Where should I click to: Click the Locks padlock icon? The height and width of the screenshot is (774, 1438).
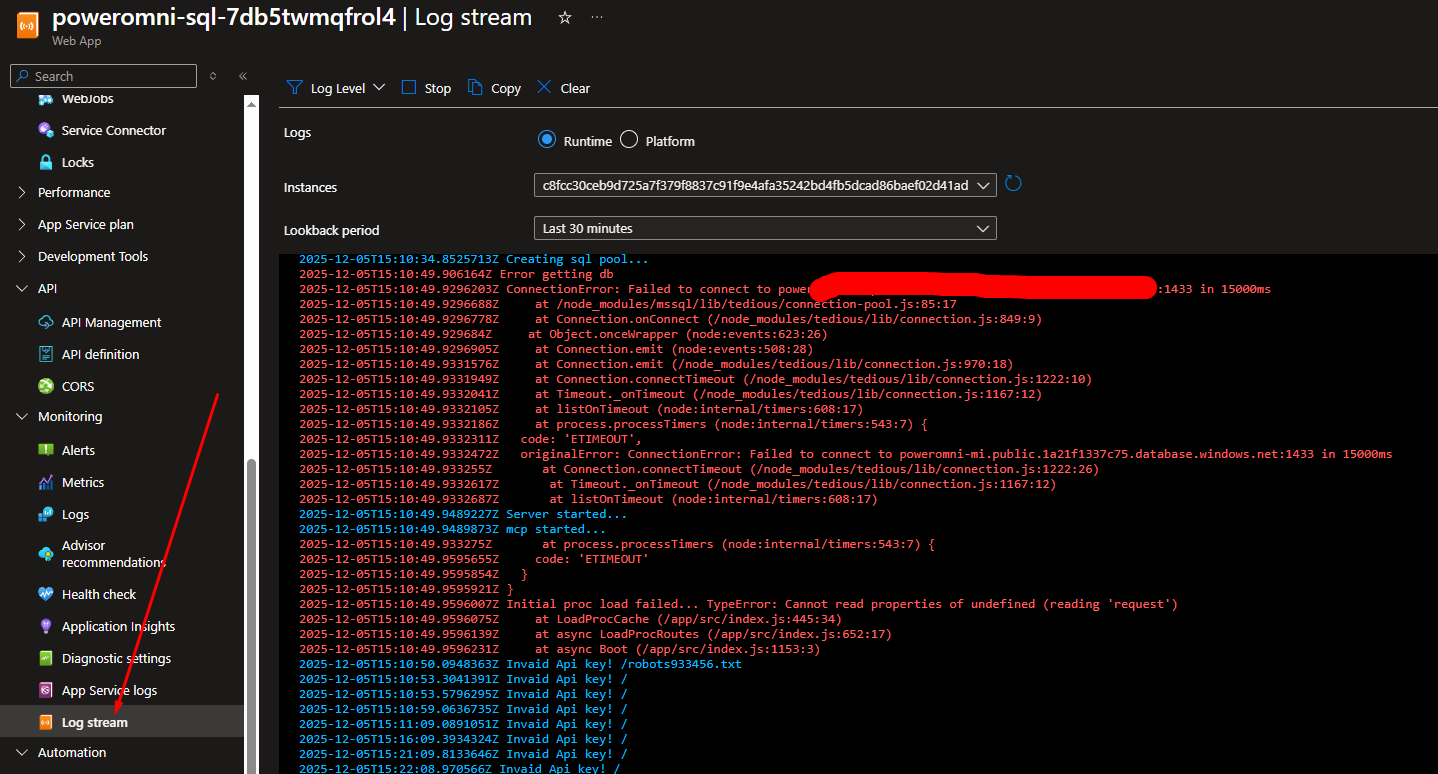pyautogui.click(x=45, y=162)
